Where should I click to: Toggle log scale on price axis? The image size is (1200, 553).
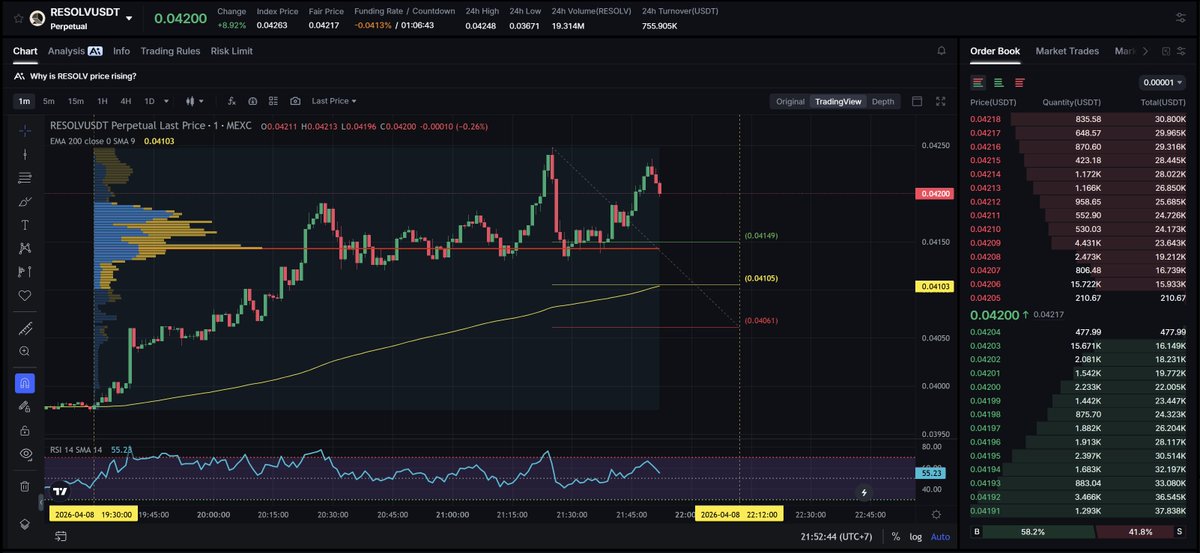[x=914, y=537]
